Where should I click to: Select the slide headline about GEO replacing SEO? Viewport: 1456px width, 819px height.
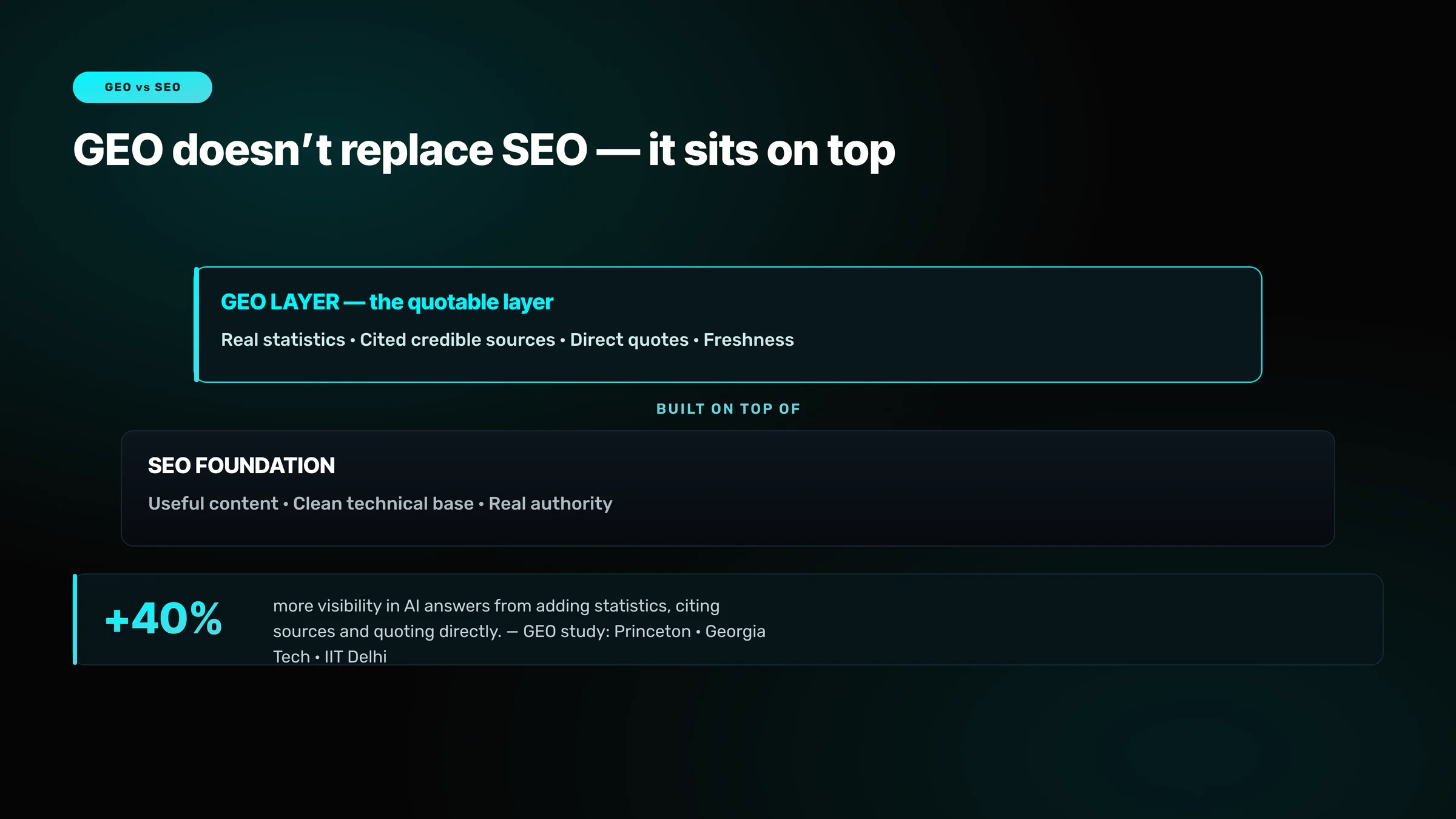(484, 150)
